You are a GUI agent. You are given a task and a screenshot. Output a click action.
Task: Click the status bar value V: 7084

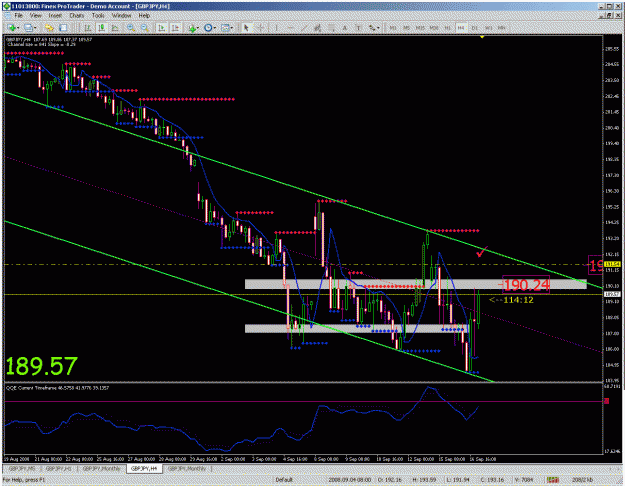pos(524,480)
